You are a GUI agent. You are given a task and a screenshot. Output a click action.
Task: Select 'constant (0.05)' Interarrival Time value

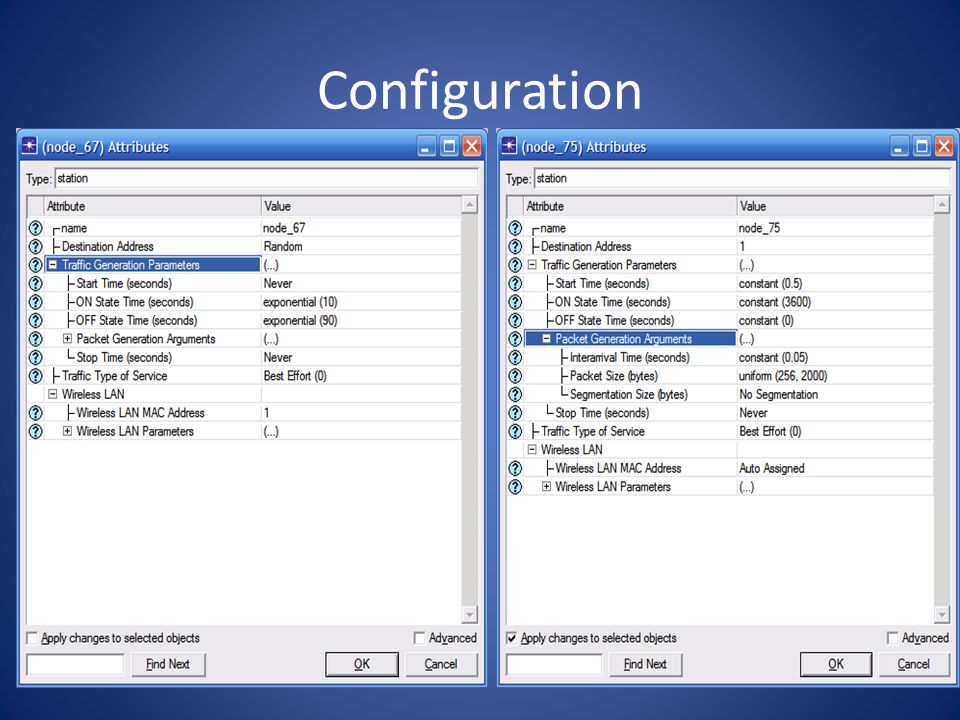point(774,358)
